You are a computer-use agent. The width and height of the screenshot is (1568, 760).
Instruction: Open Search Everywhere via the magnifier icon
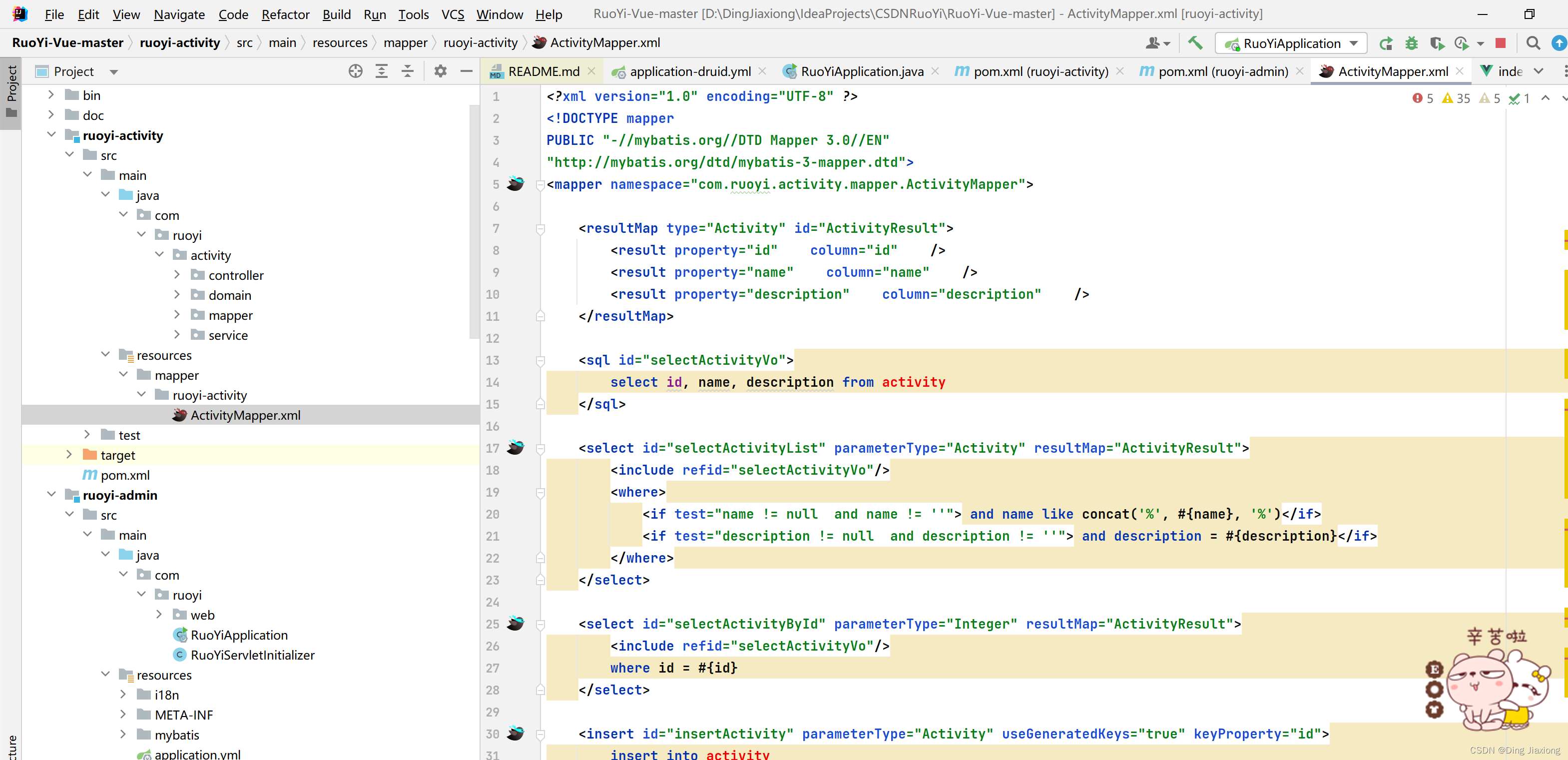pos(1534,43)
